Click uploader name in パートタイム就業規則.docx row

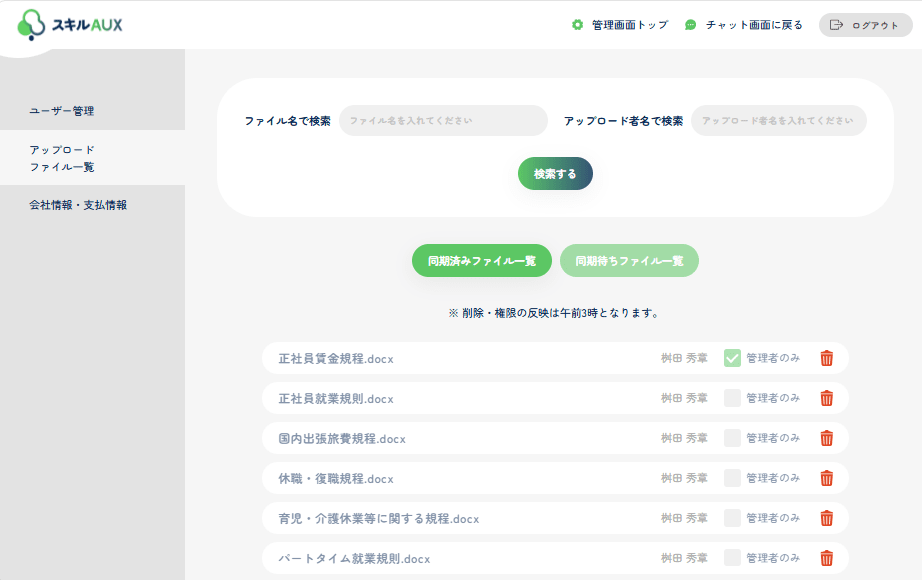click(x=684, y=558)
